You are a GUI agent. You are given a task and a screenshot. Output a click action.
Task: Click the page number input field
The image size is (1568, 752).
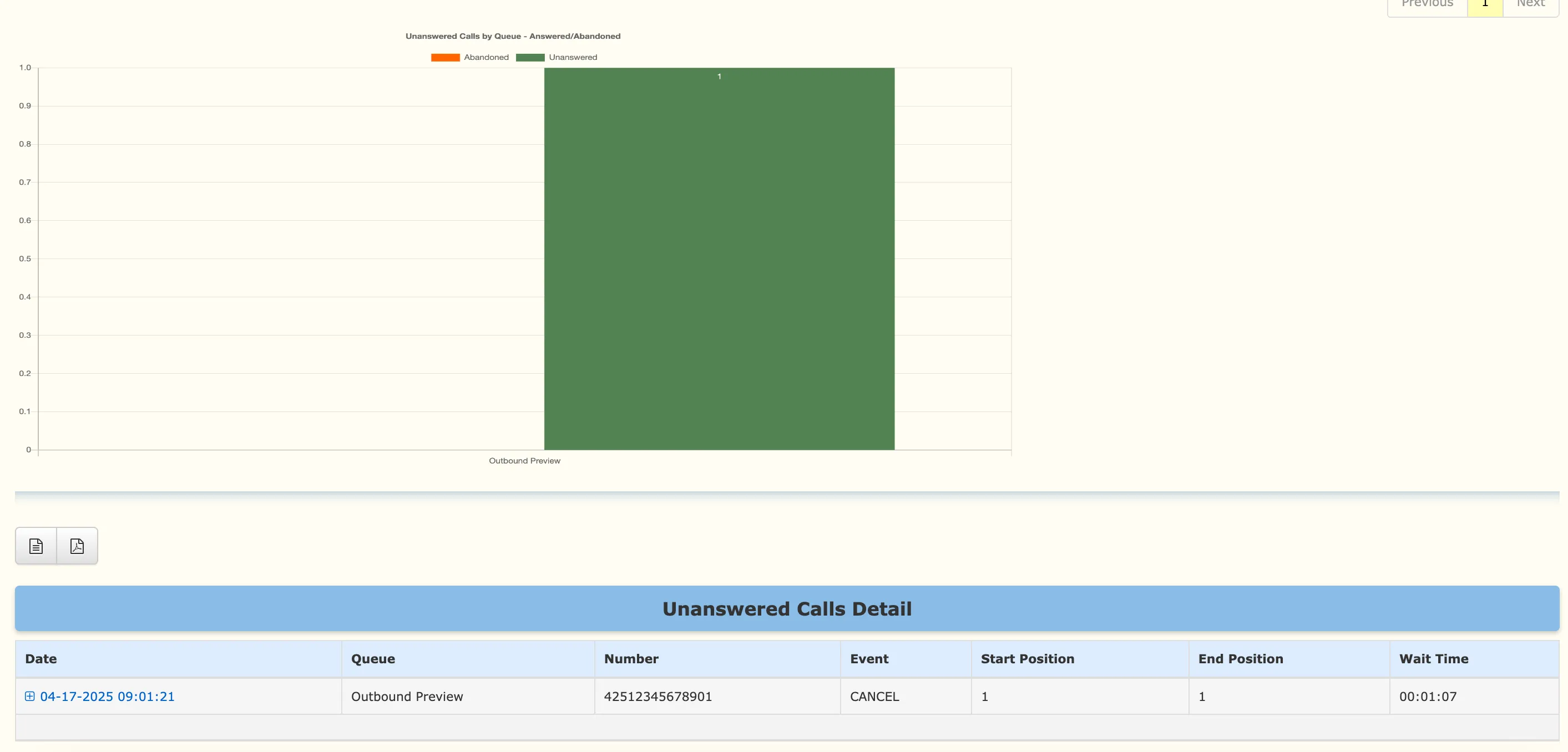coord(1485,4)
